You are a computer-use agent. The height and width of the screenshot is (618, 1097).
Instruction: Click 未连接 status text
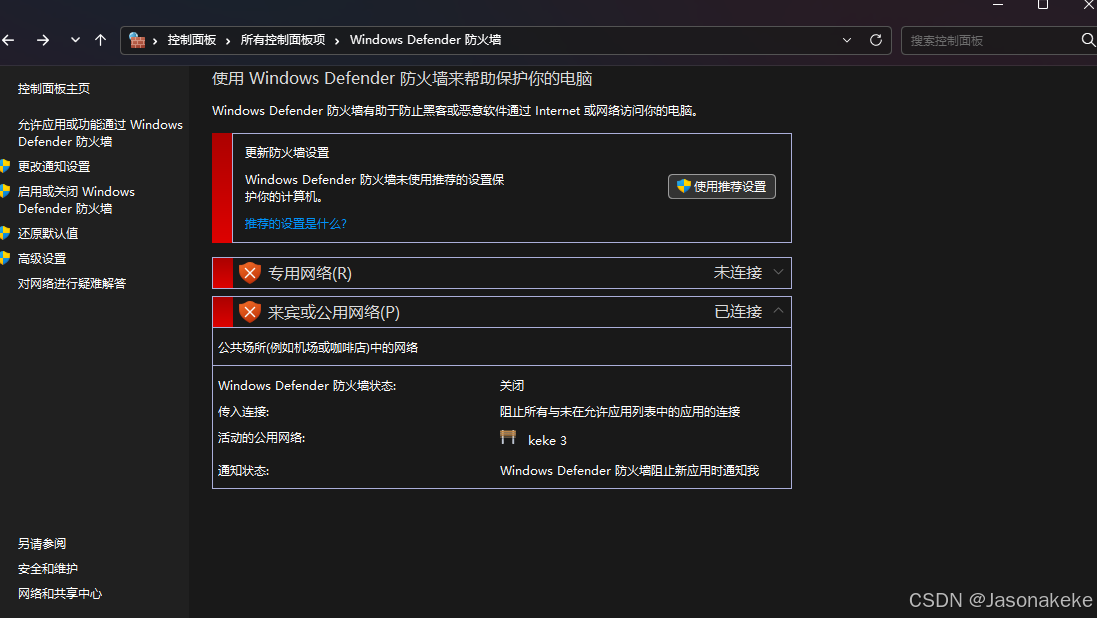pyautogui.click(x=737, y=273)
